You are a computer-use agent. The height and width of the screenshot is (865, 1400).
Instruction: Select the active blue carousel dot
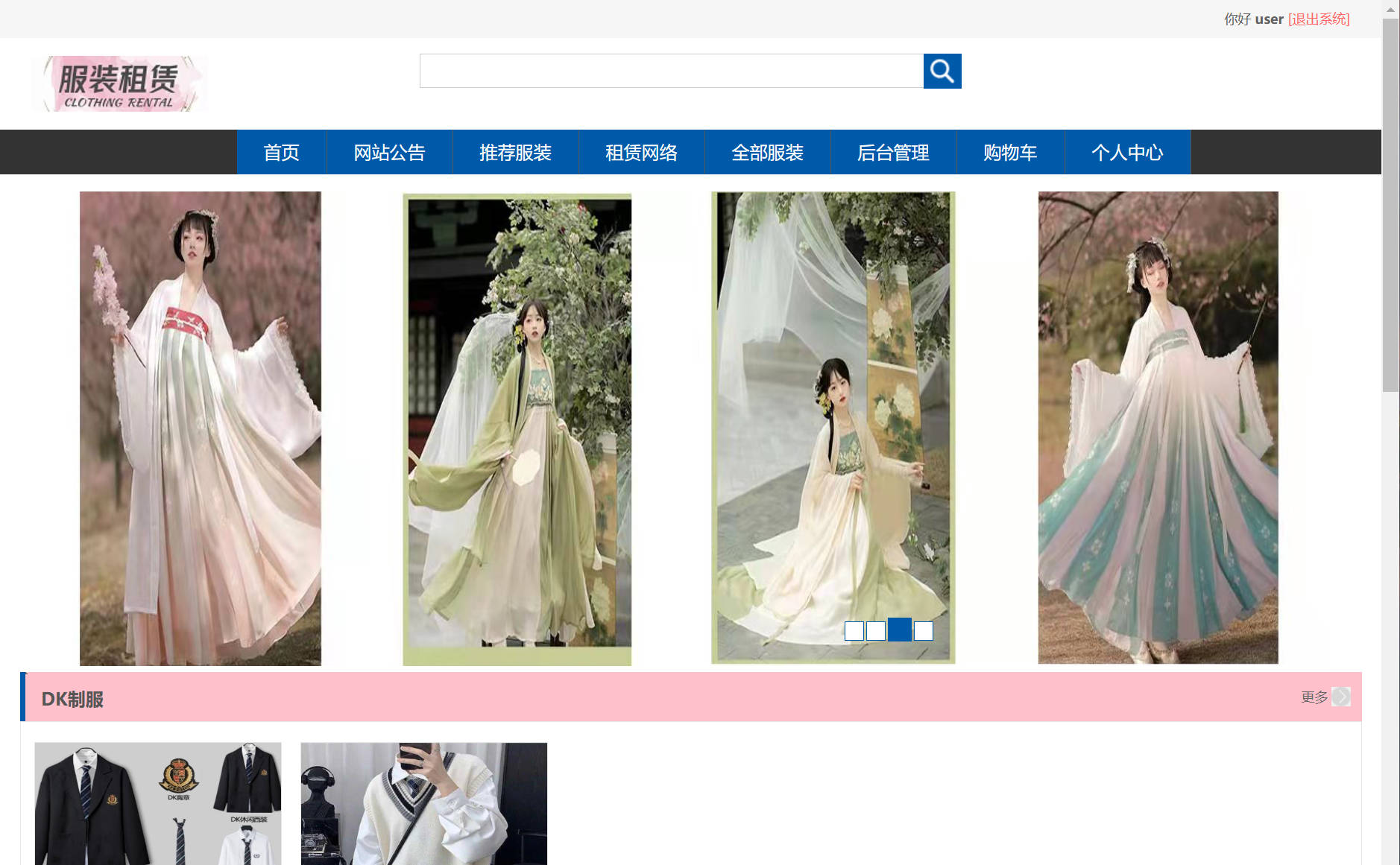[x=899, y=630]
